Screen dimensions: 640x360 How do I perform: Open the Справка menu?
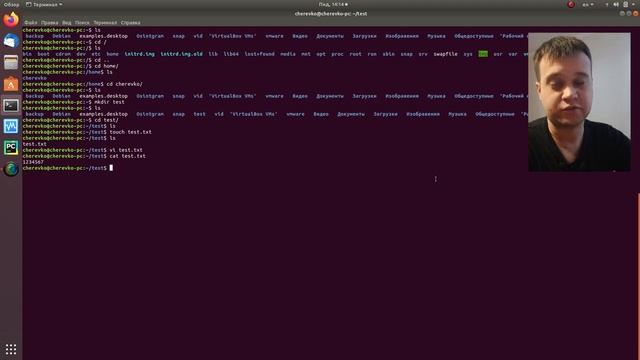pyautogui.click(x=131, y=23)
